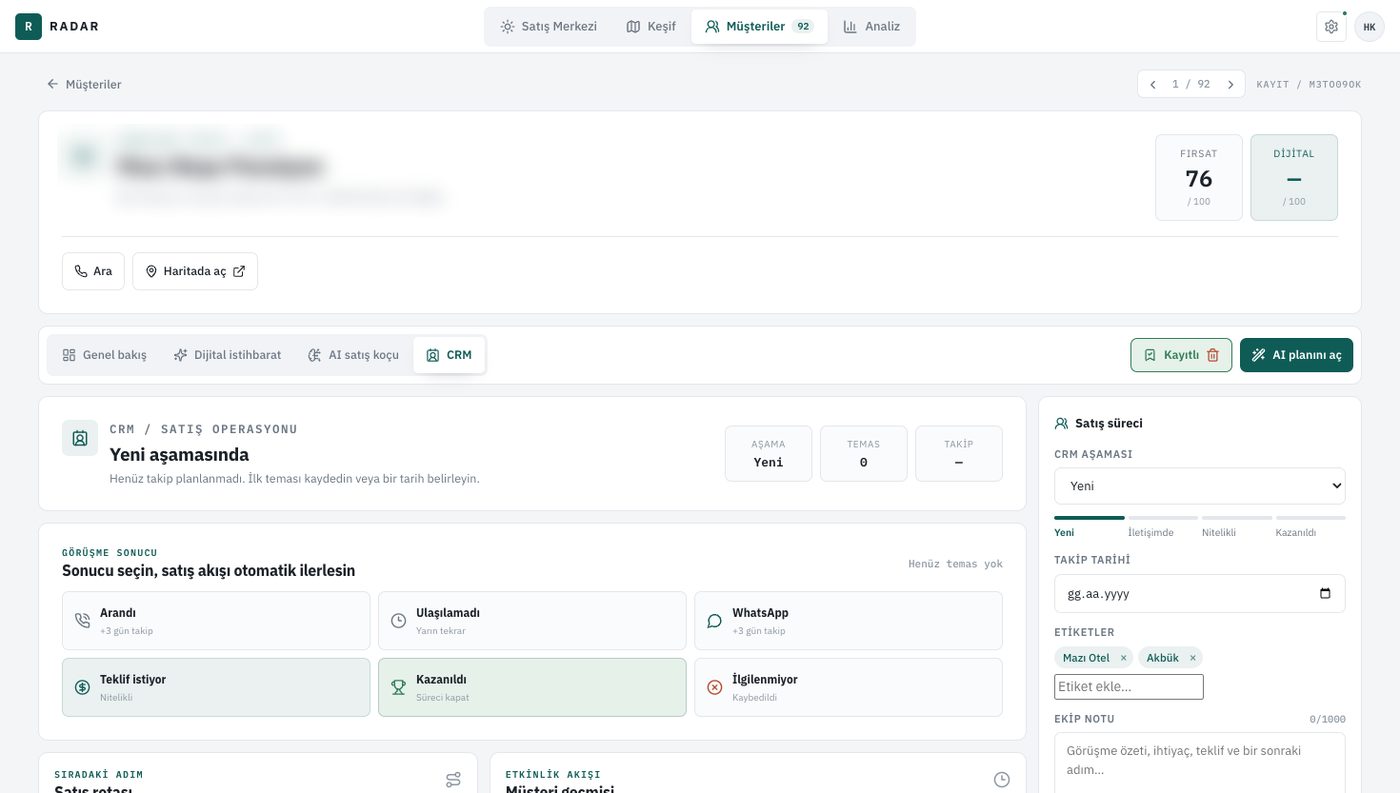Click the Etiket ekle input
The height and width of the screenshot is (793, 1400).
point(1129,687)
